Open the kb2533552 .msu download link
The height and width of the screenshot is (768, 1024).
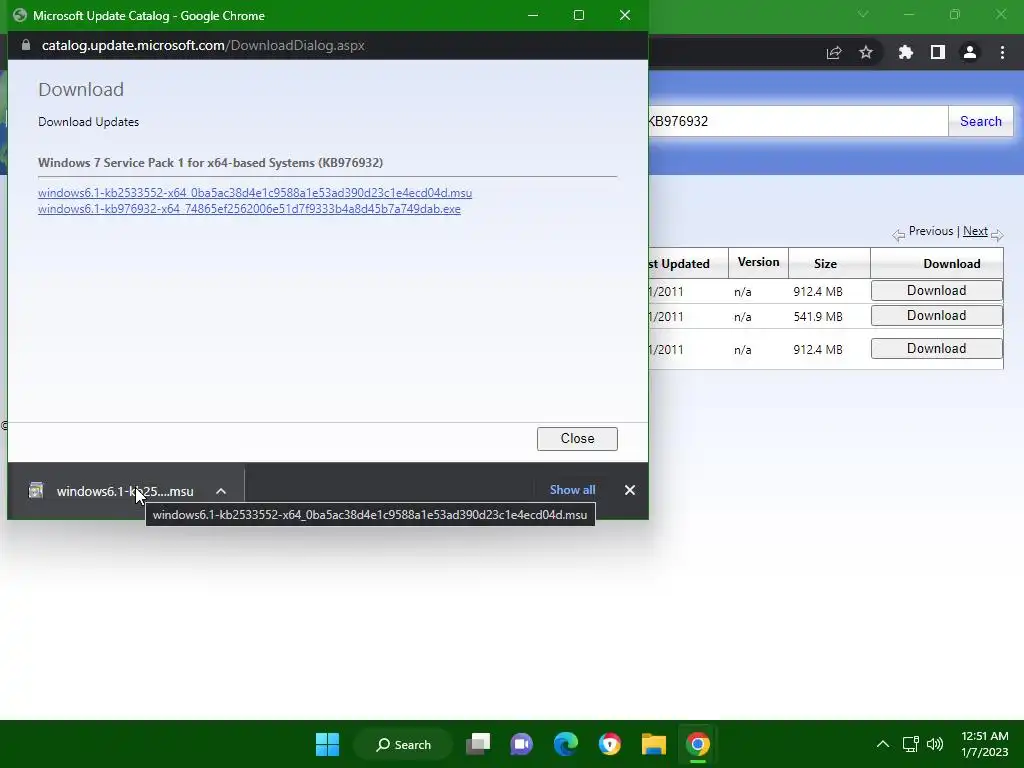click(255, 193)
